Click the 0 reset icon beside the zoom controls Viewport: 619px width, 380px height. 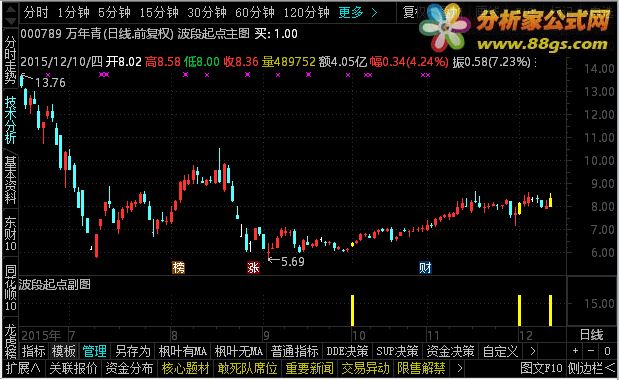[608, 350]
